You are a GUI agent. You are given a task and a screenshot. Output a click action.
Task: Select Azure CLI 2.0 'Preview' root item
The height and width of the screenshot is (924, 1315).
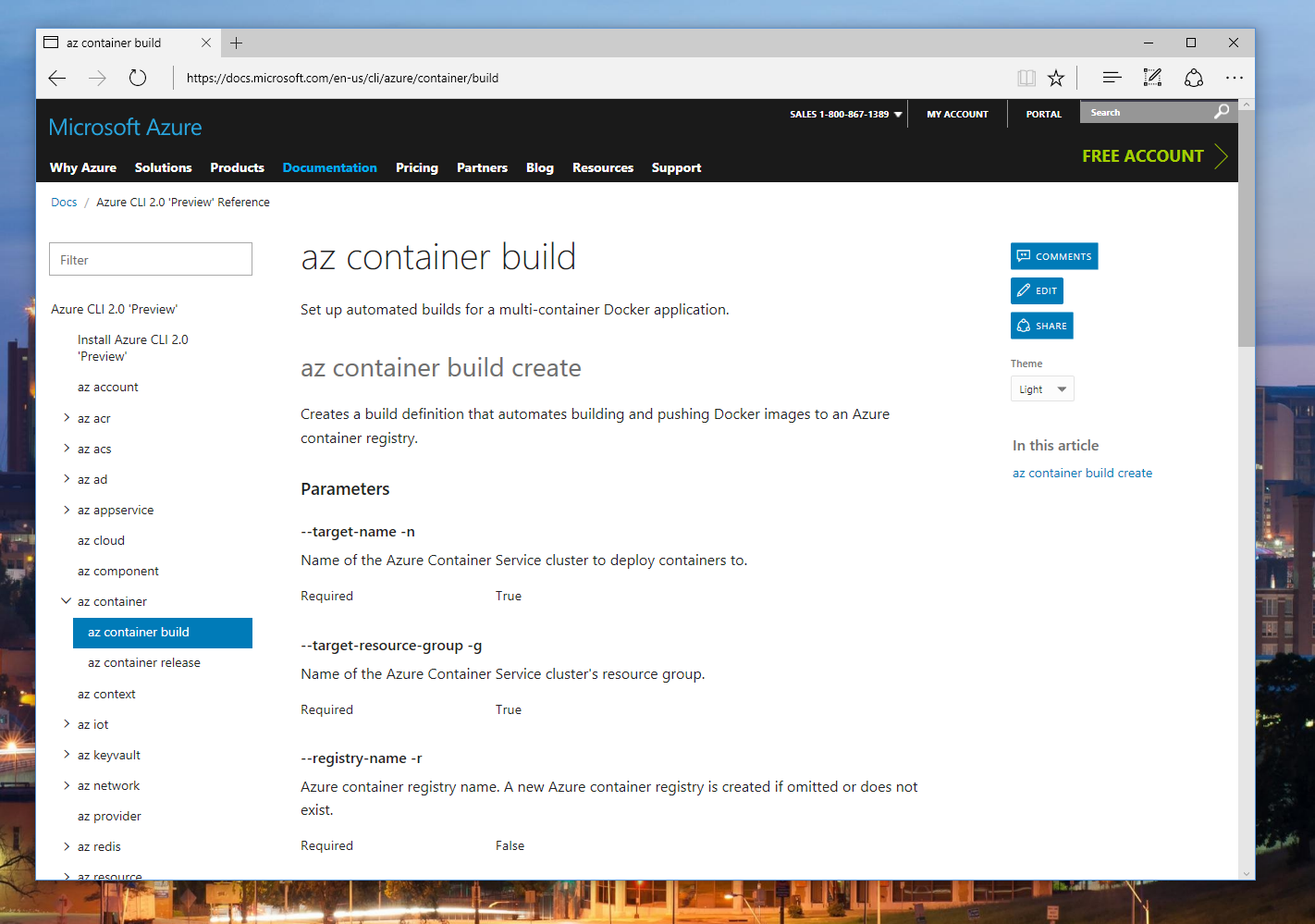[115, 310]
